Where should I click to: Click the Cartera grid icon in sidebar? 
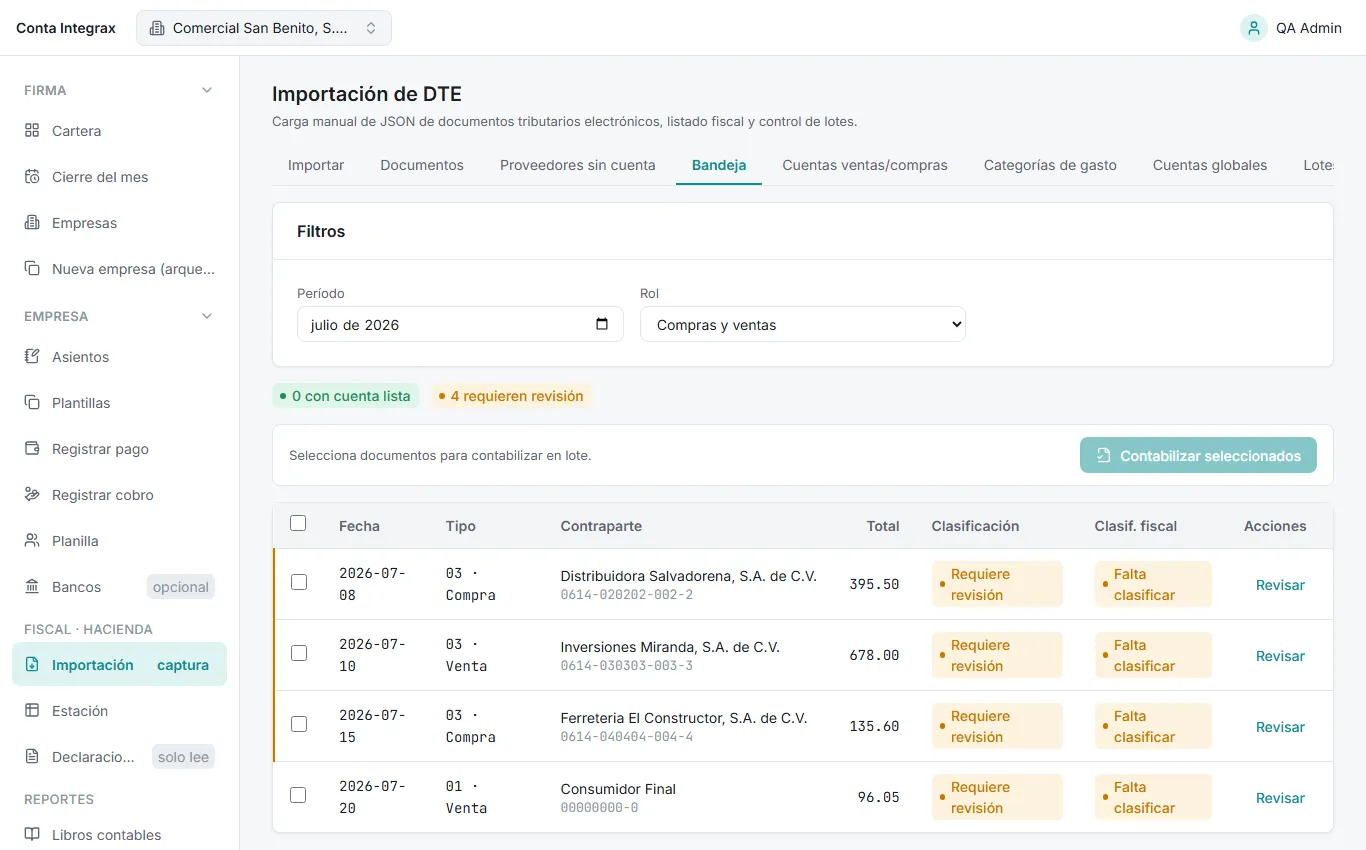(32, 131)
